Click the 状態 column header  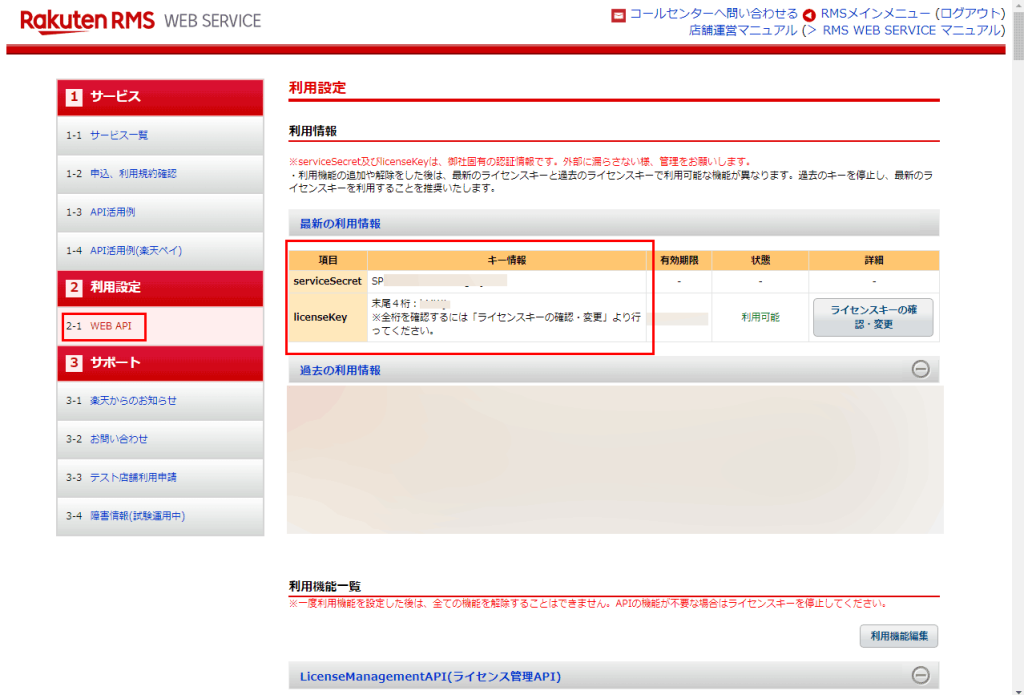(x=760, y=260)
